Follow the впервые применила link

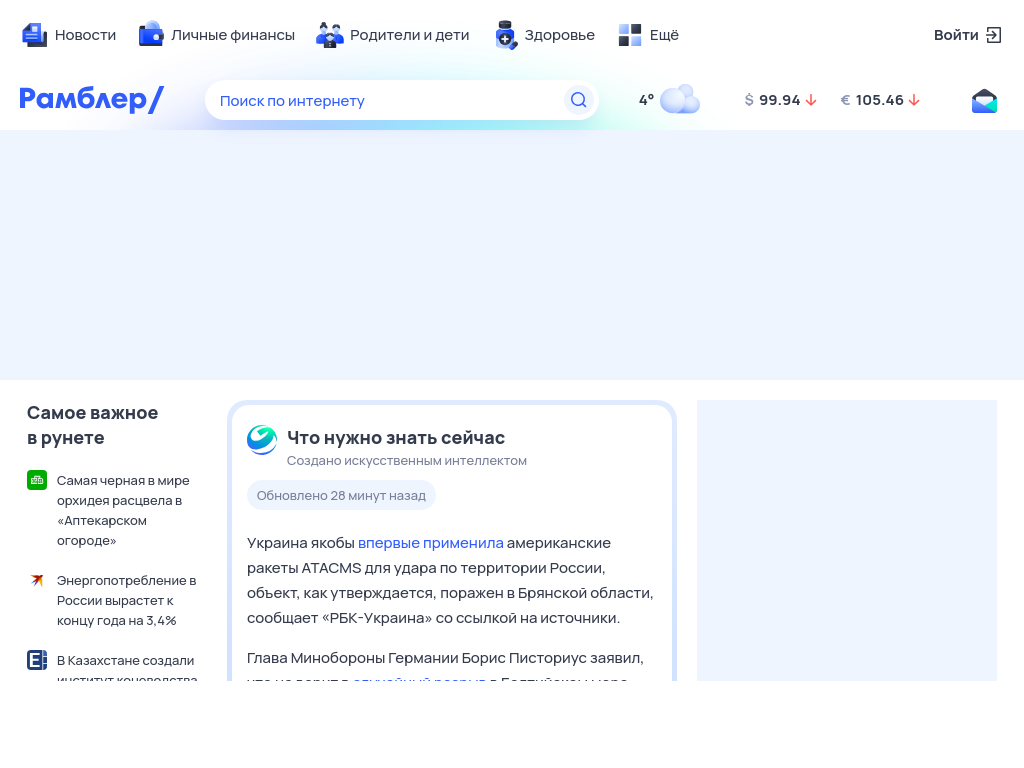pos(431,543)
